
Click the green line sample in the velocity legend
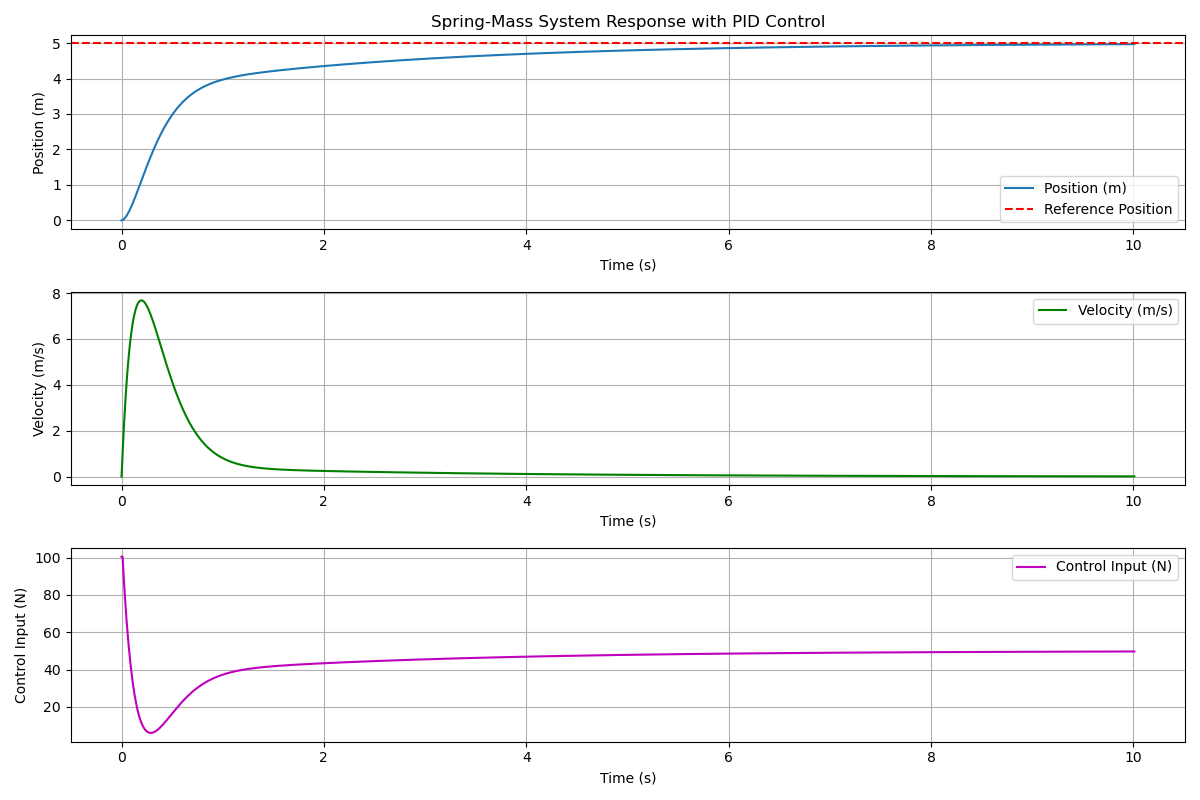pyautogui.click(x=1055, y=310)
